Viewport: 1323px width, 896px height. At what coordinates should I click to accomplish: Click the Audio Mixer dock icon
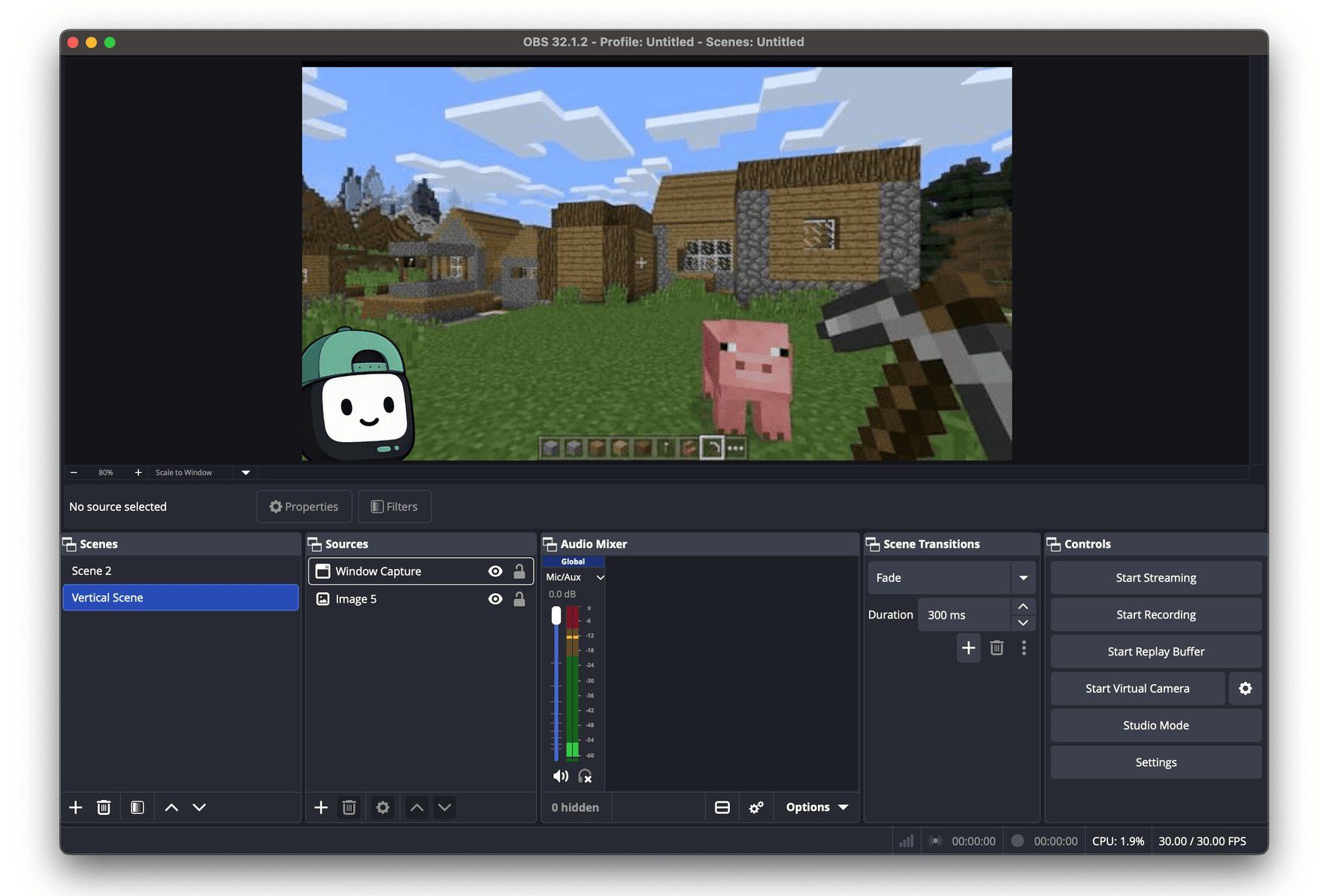tap(549, 544)
